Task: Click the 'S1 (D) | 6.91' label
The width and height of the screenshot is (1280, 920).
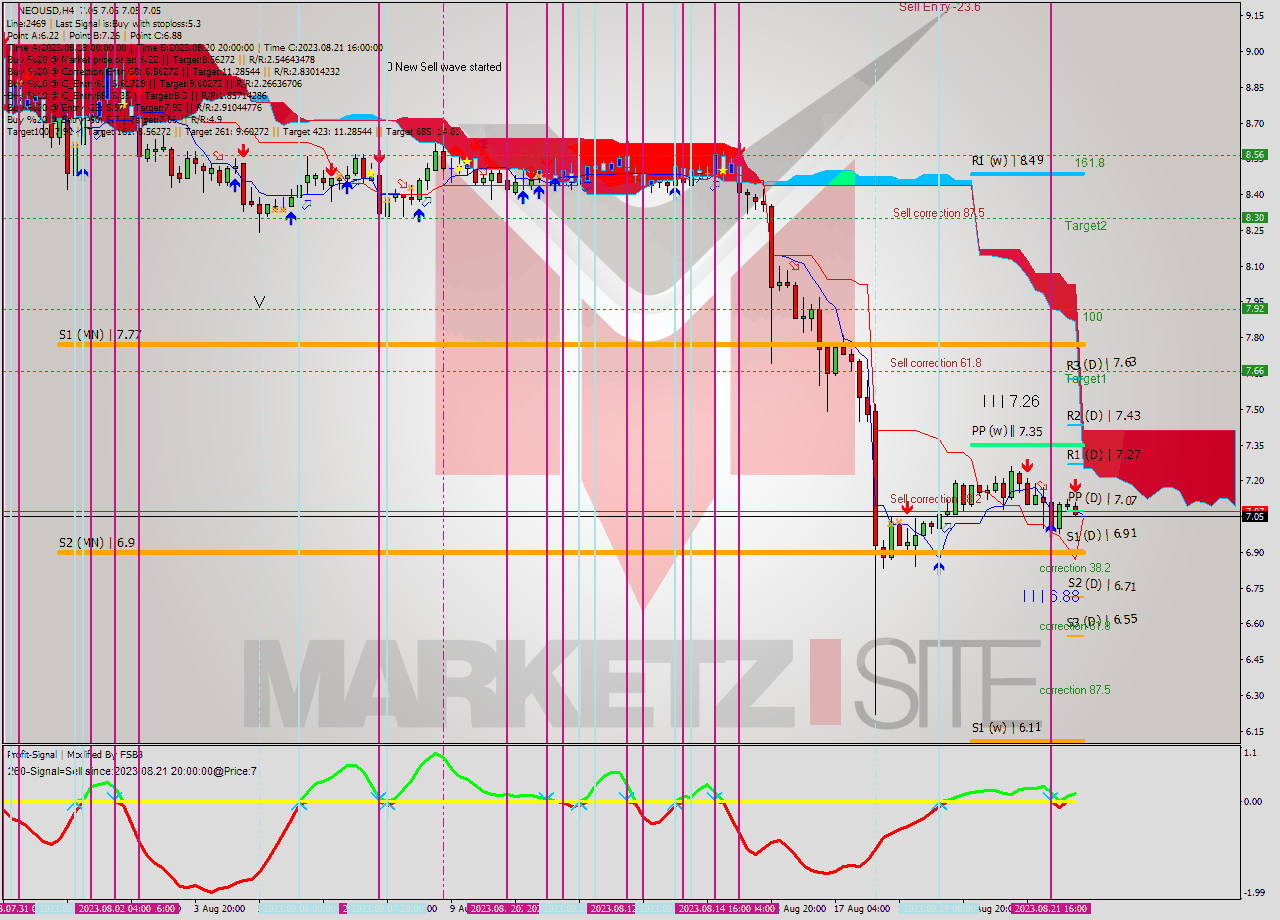Action: (x=1101, y=535)
